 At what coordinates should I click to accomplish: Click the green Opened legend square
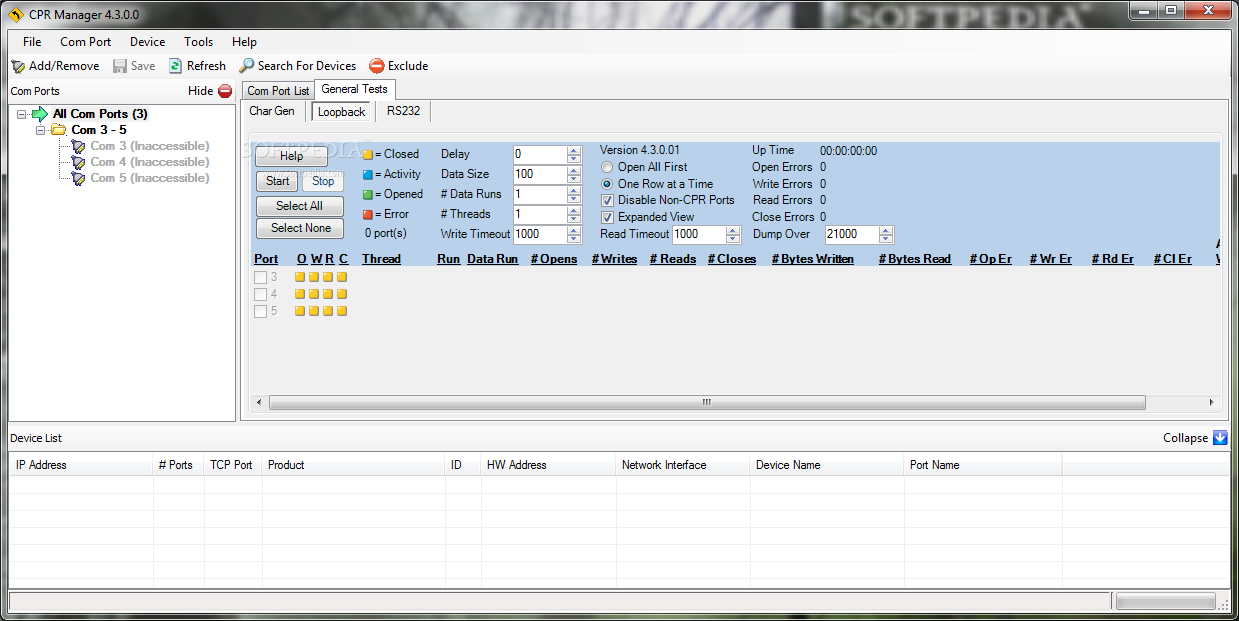tap(368, 195)
